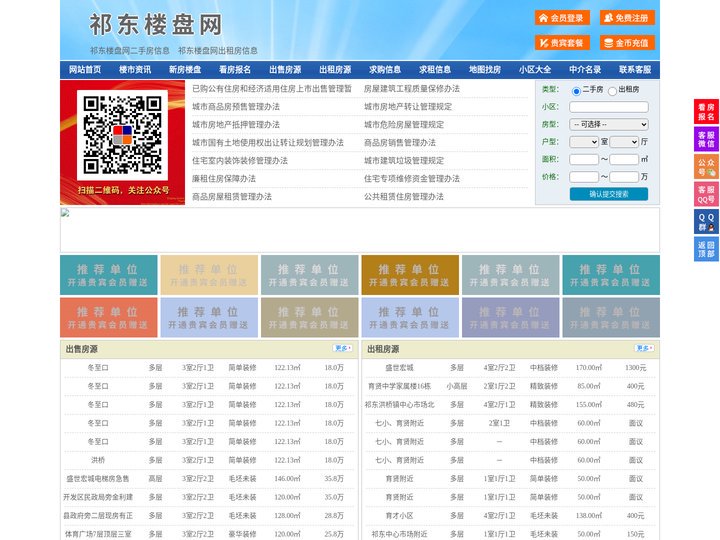Open the 出租房源 navigation item
This screenshot has width=720, height=540.
(335, 70)
